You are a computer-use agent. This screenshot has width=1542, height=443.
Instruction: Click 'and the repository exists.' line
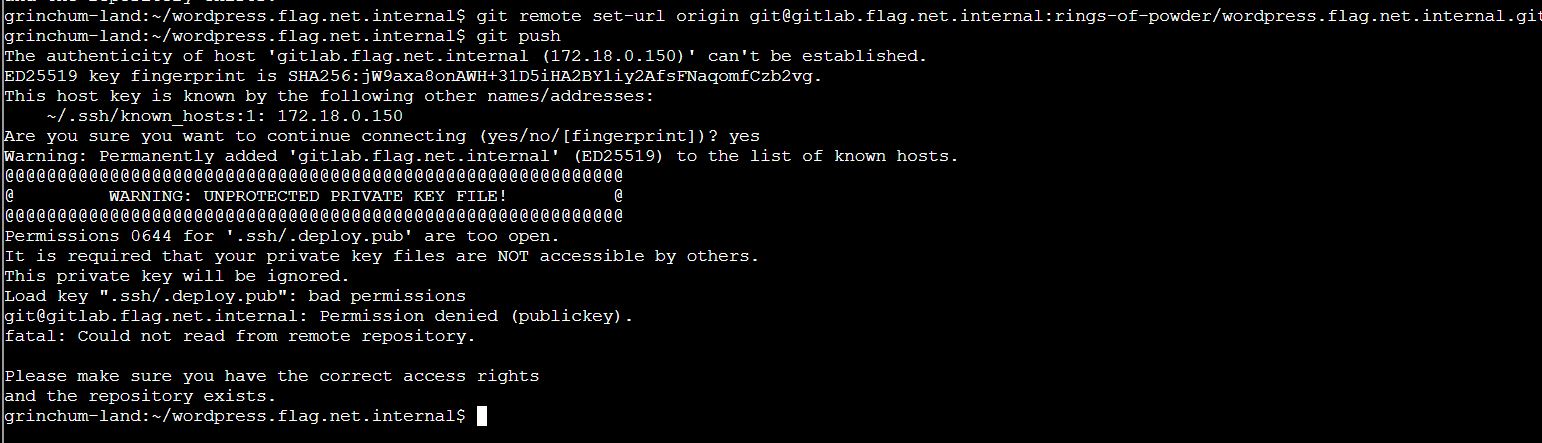(x=140, y=396)
